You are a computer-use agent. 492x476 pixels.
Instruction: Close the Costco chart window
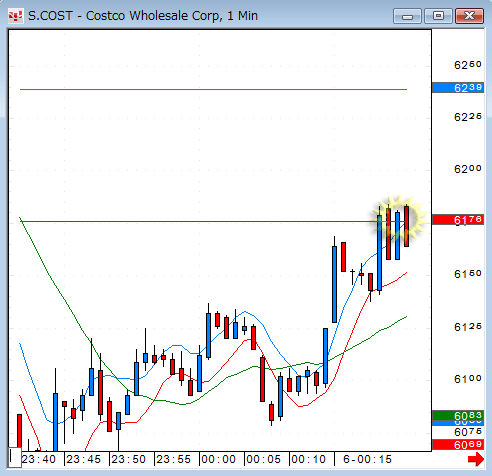469,16
